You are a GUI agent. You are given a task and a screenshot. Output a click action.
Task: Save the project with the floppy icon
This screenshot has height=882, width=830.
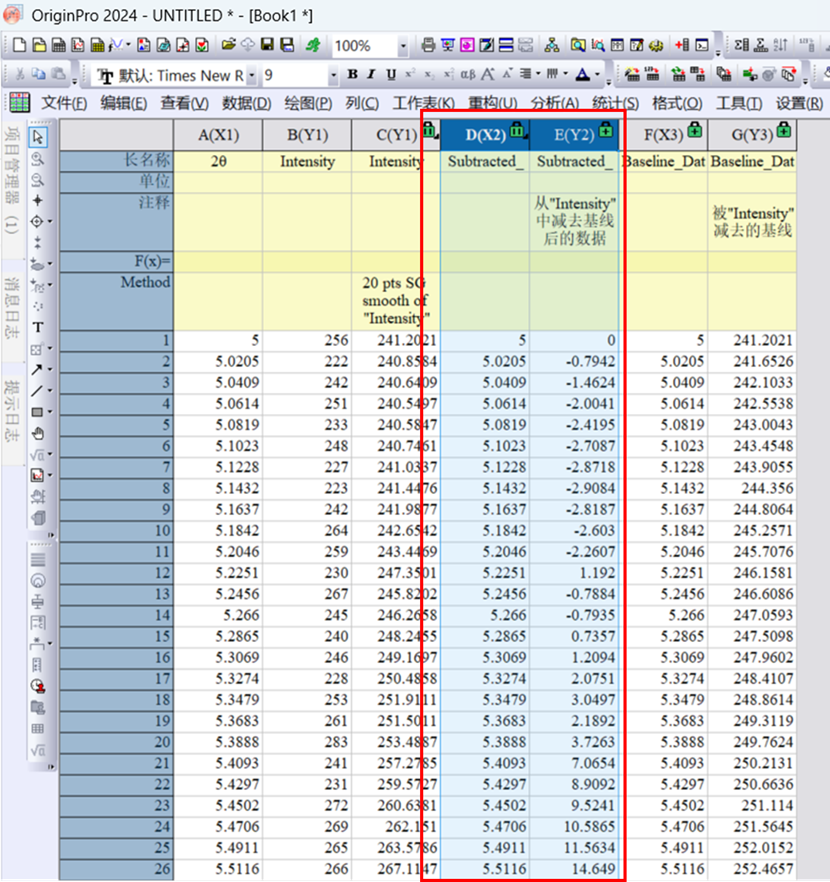tap(267, 44)
